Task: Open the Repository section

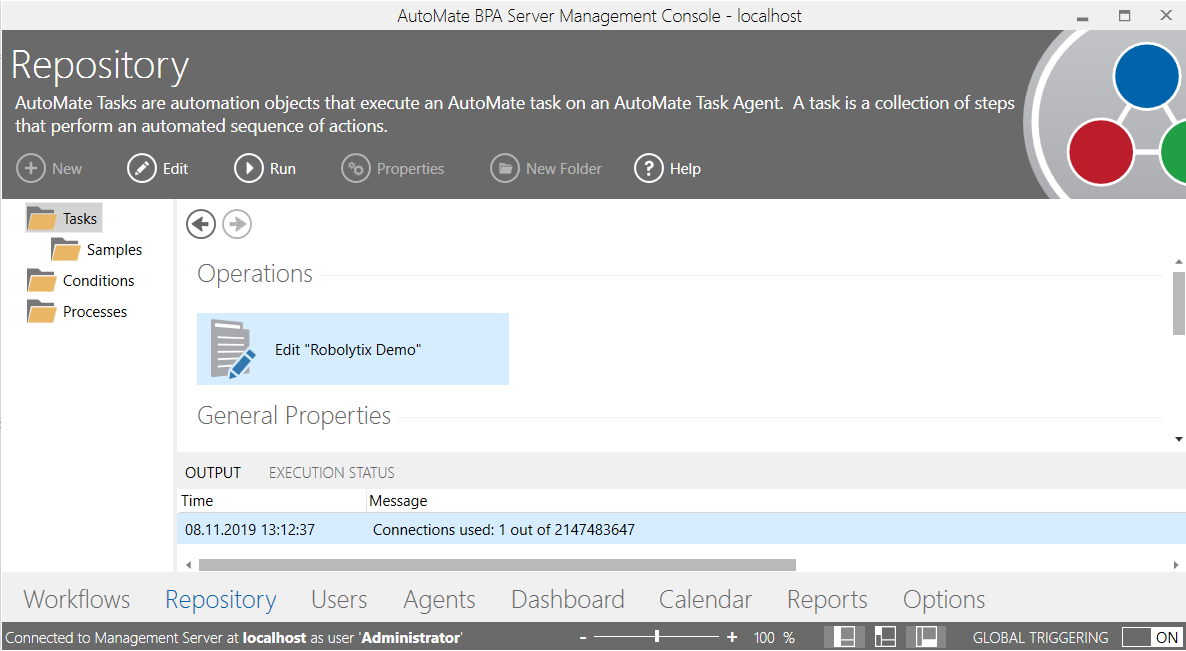Action: pyautogui.click(x=221, y=600)
